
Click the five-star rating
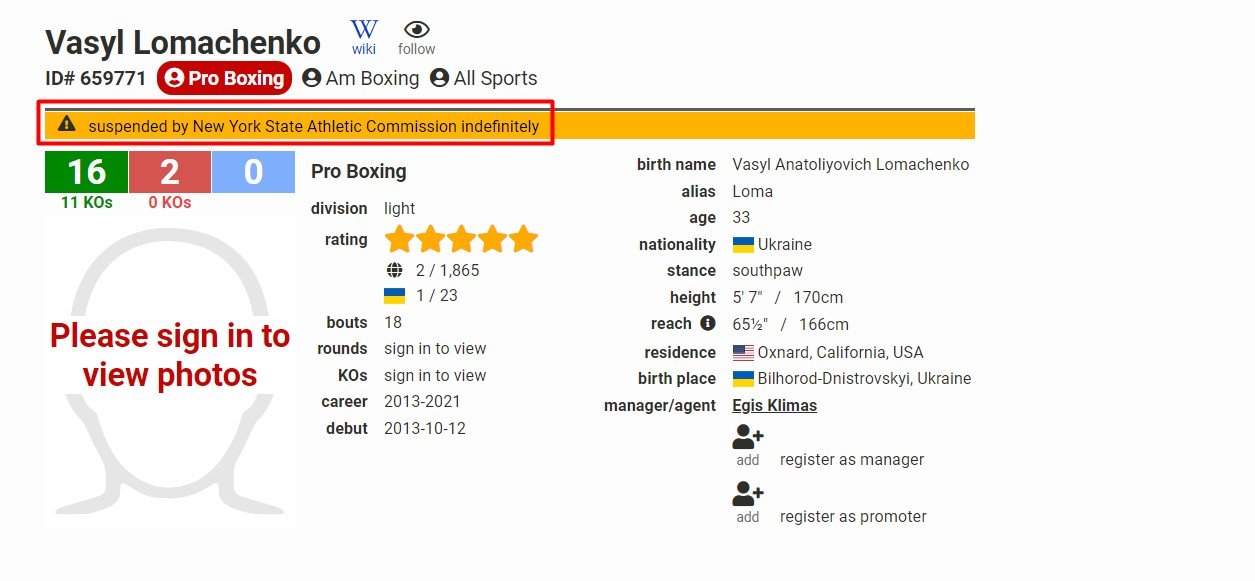tap(461, 240)
